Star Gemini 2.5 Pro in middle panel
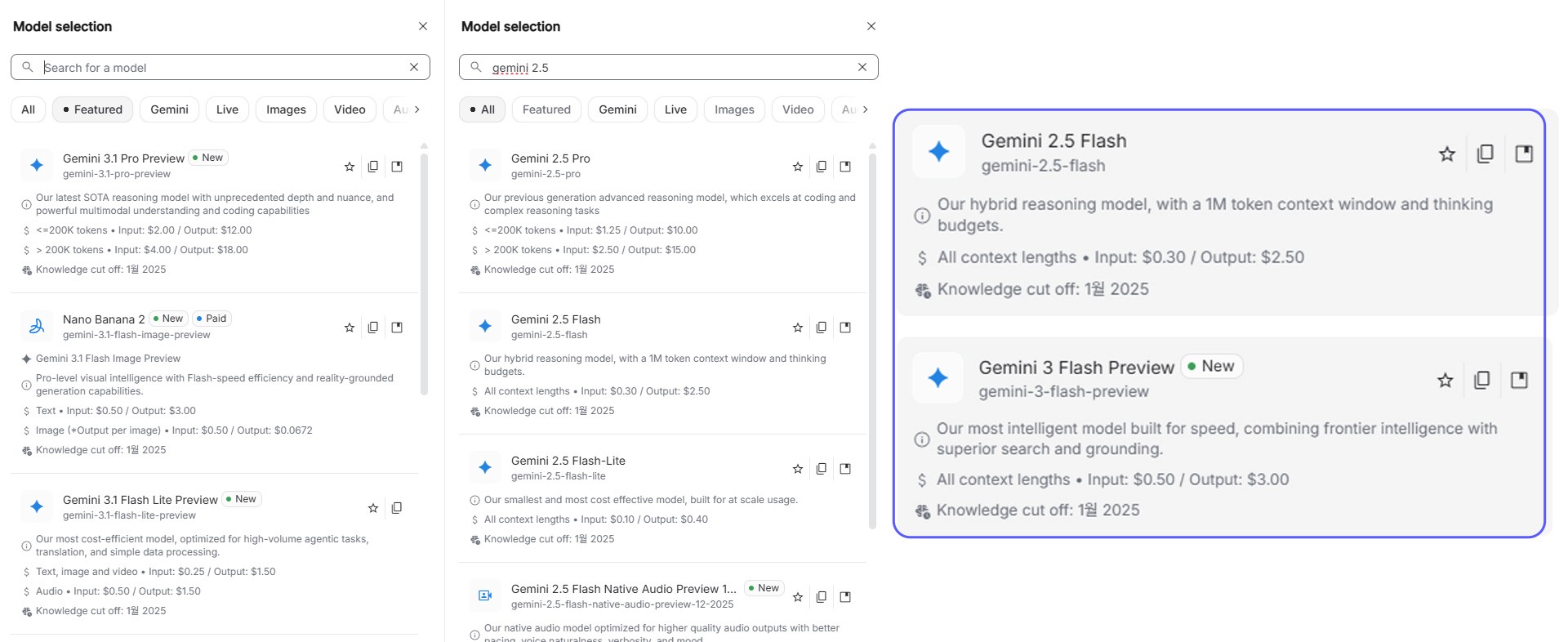Image resolution: width=1568 pixels, height=642 pixels. (x=798, y=167)
